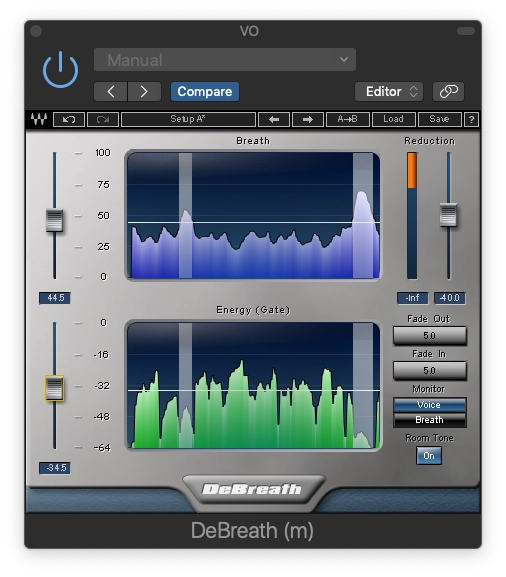The height and width of the screenshot is (577, 506).
Task: Click the Compare button
Action: point(205,91)
